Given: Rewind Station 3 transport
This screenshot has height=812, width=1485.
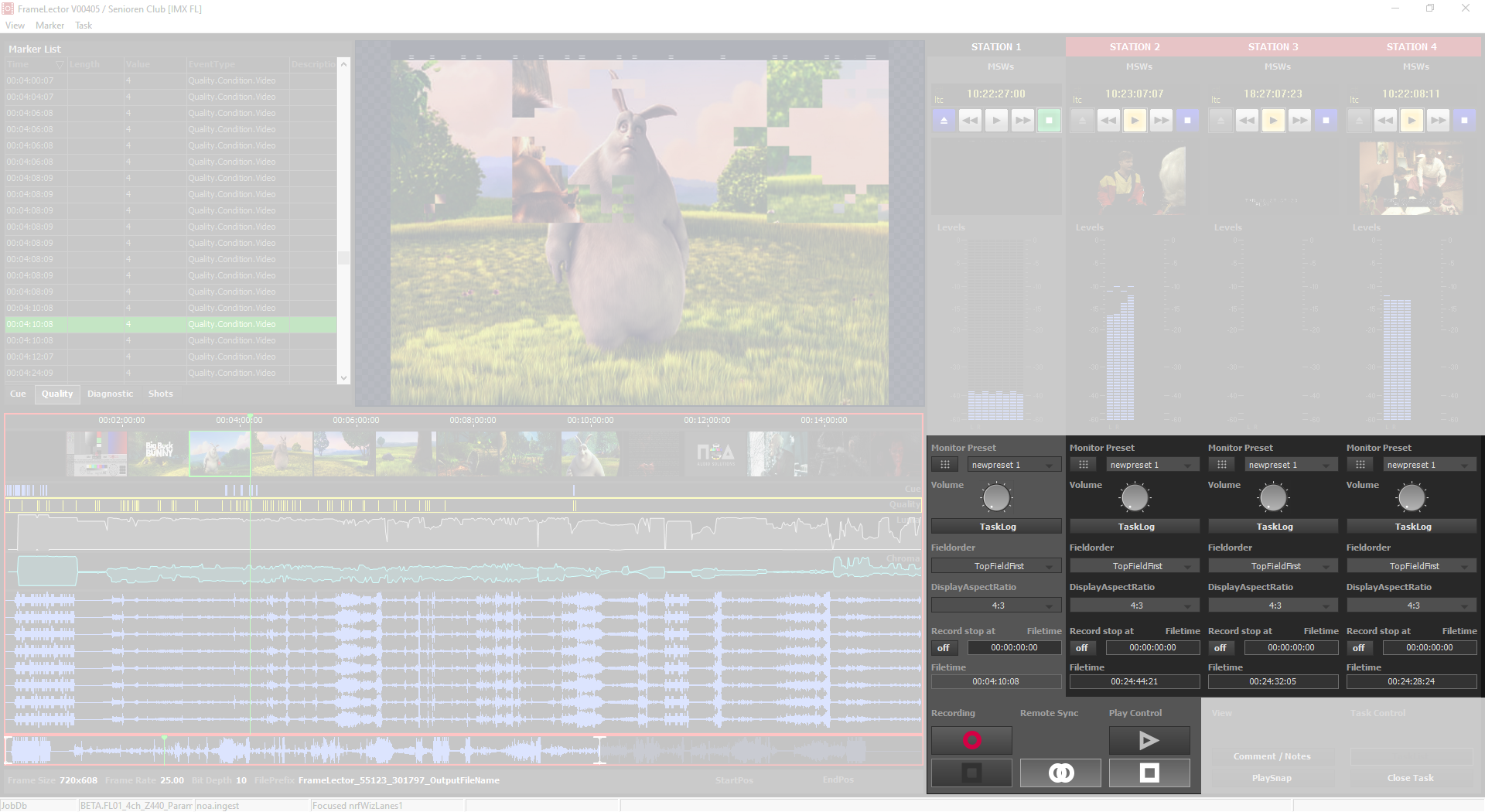Looking at the screenshot, I should (x=1247, y=120).
